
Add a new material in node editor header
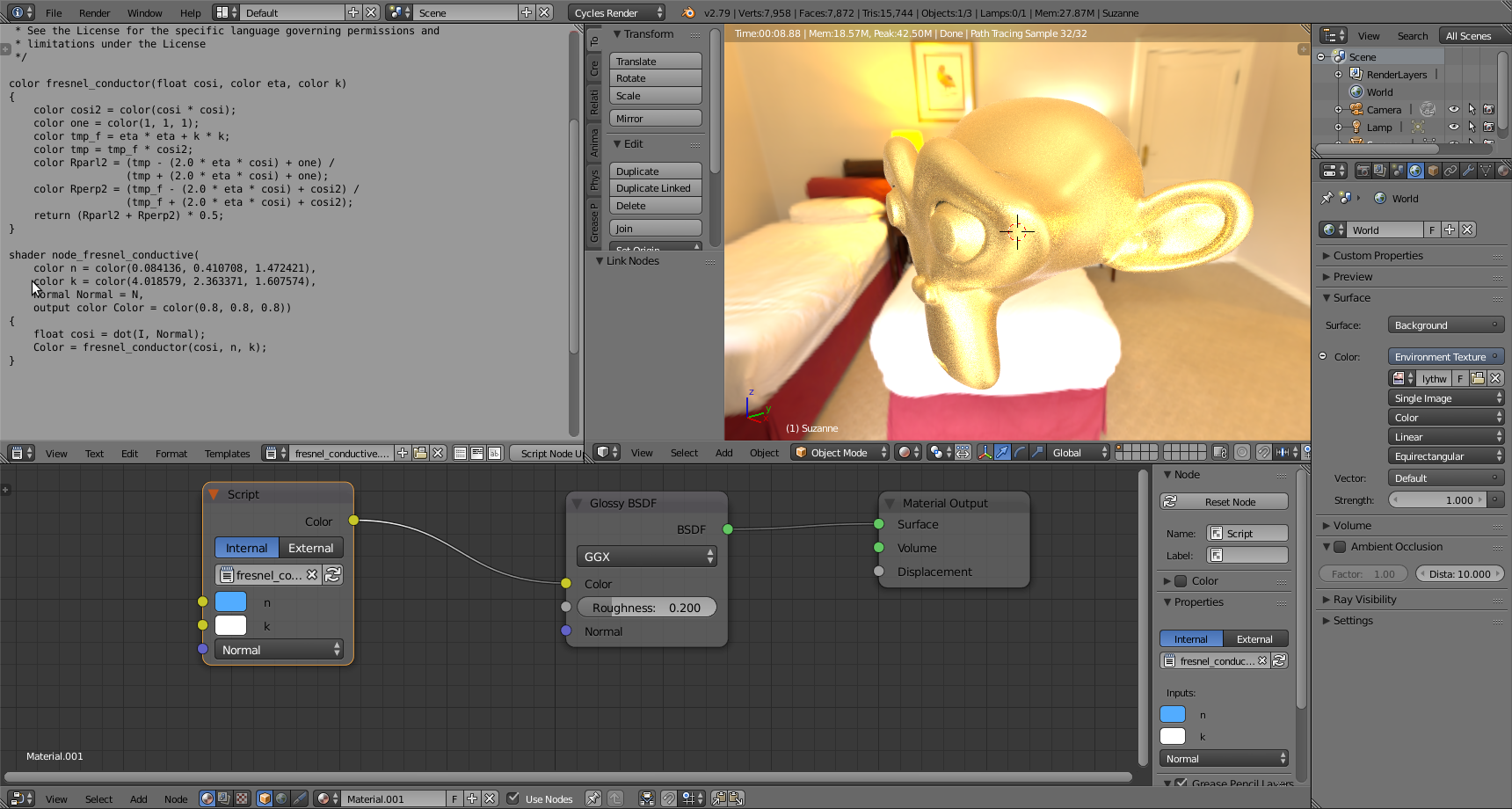(472, 798)
